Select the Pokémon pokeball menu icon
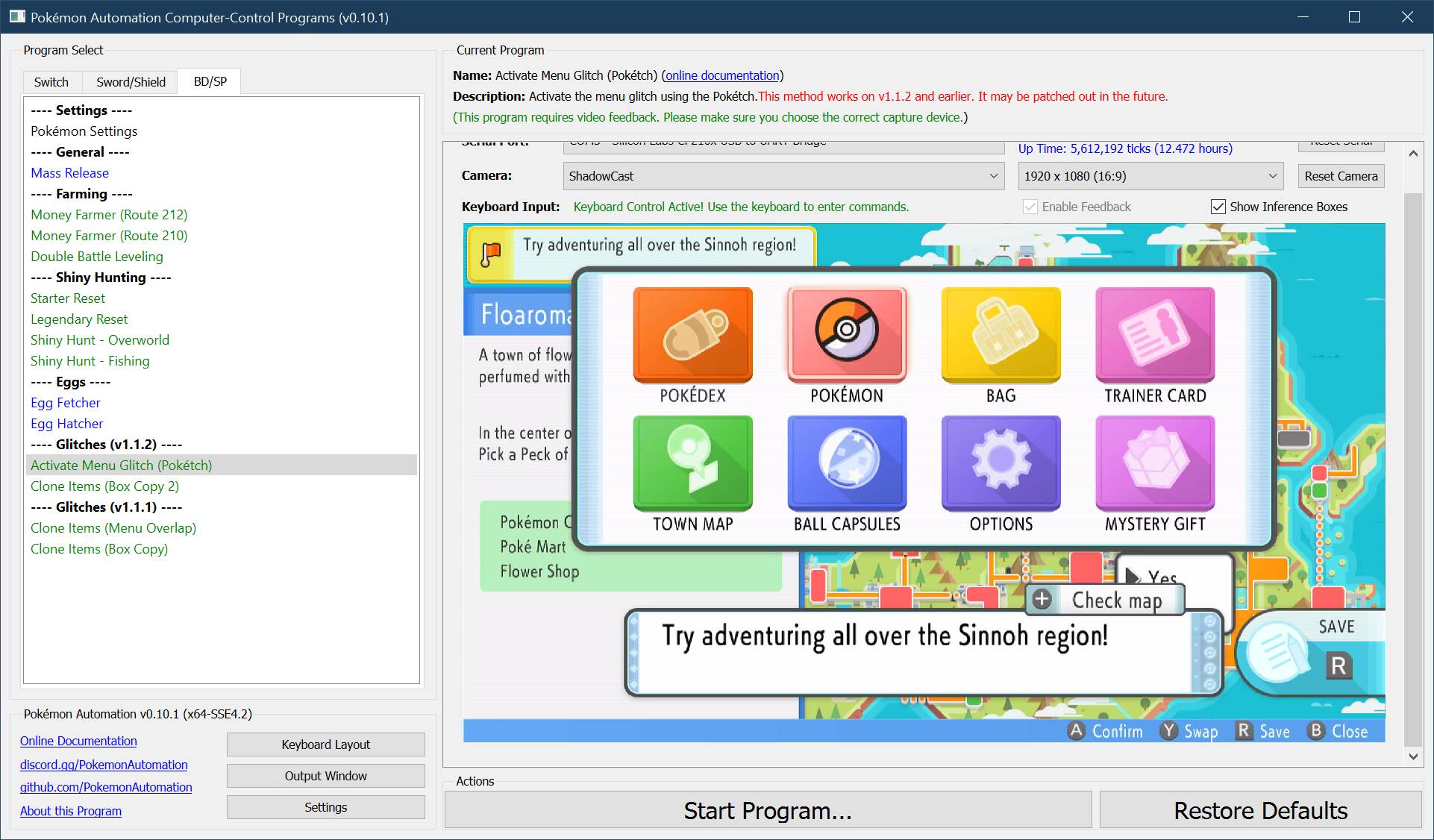 click(x=847, y=334)
